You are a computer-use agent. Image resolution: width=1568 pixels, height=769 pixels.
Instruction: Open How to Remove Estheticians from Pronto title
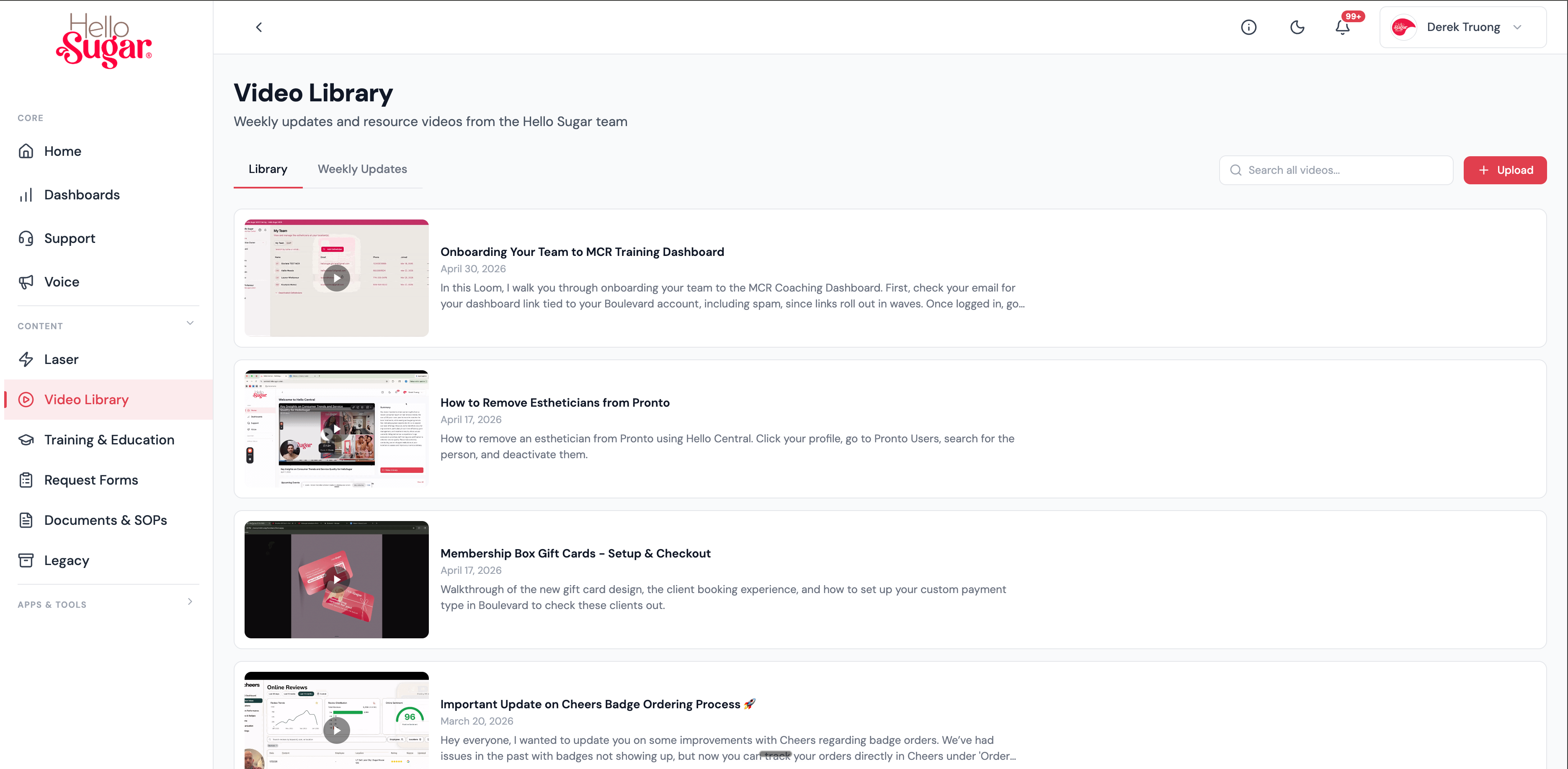[x=554, y=403]
